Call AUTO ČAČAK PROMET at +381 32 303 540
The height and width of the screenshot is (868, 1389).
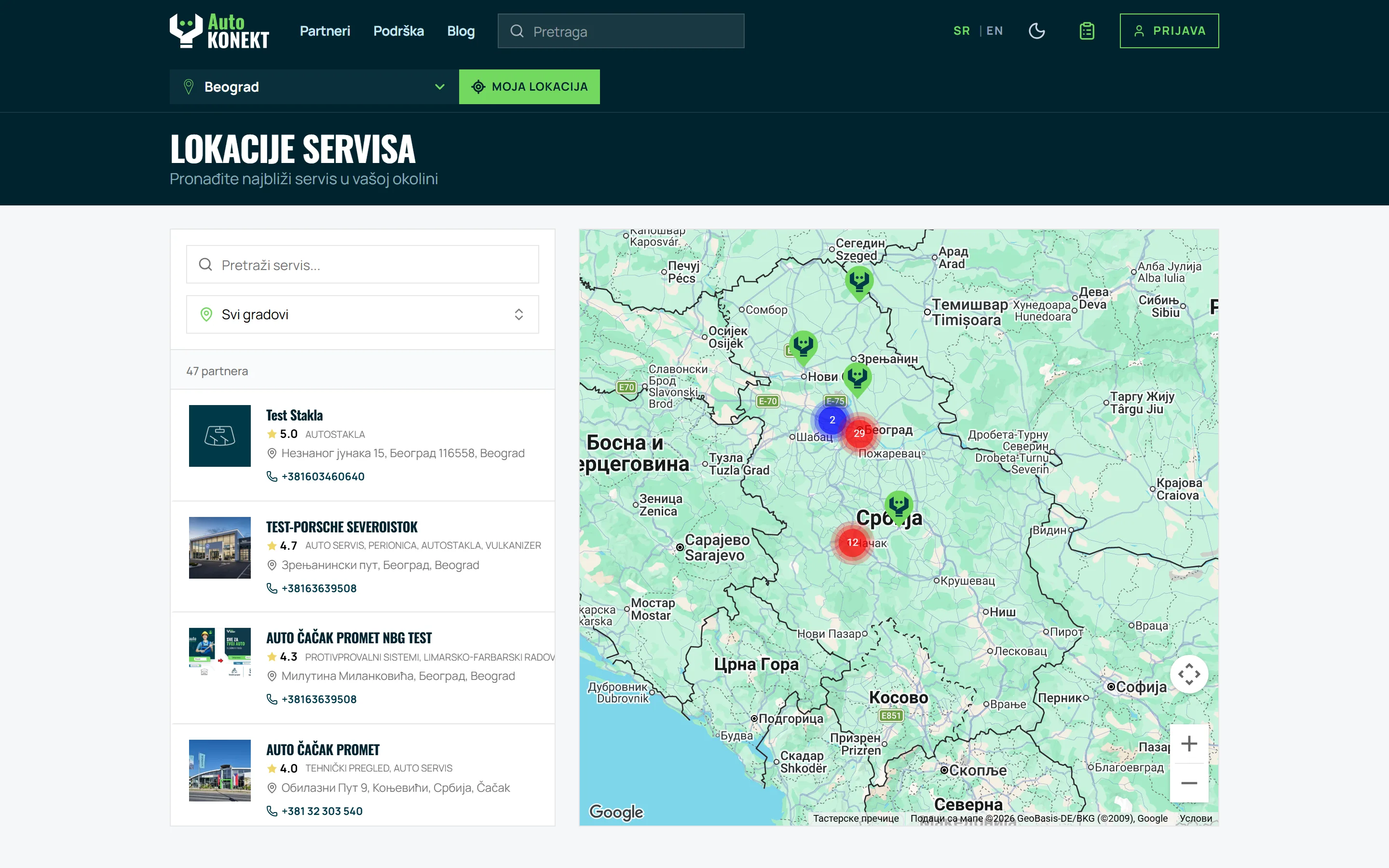[321, 811]
